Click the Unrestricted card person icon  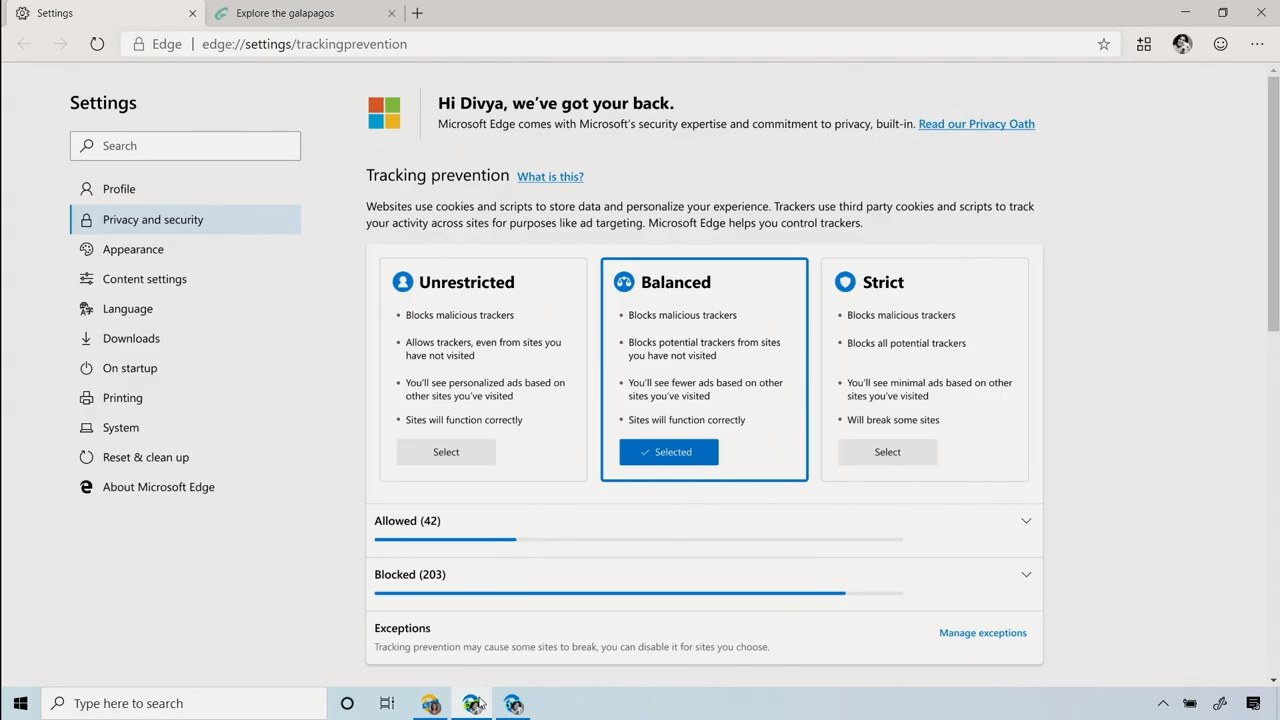pos(403,282)
